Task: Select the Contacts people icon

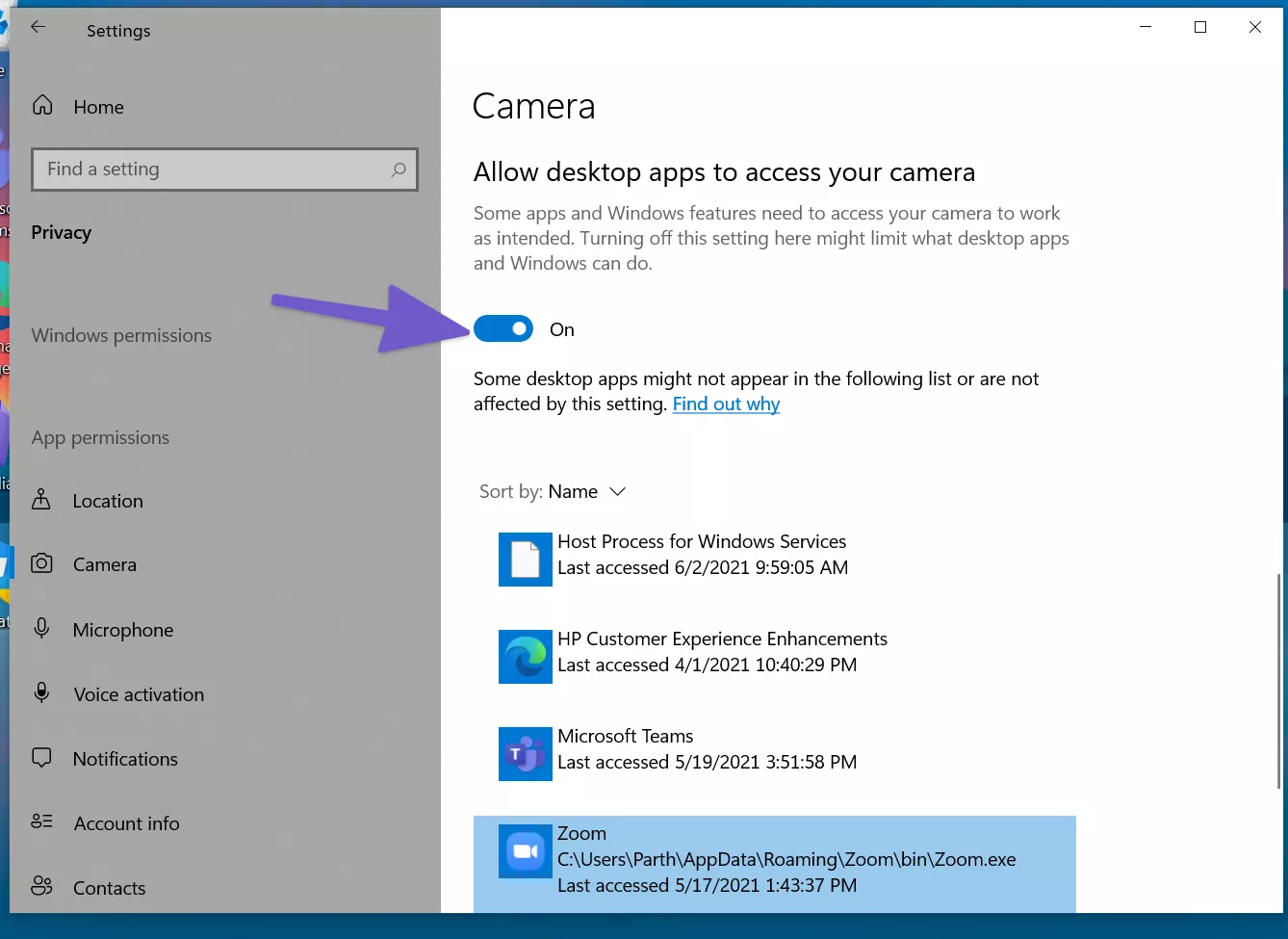Action: click(41, 885)
